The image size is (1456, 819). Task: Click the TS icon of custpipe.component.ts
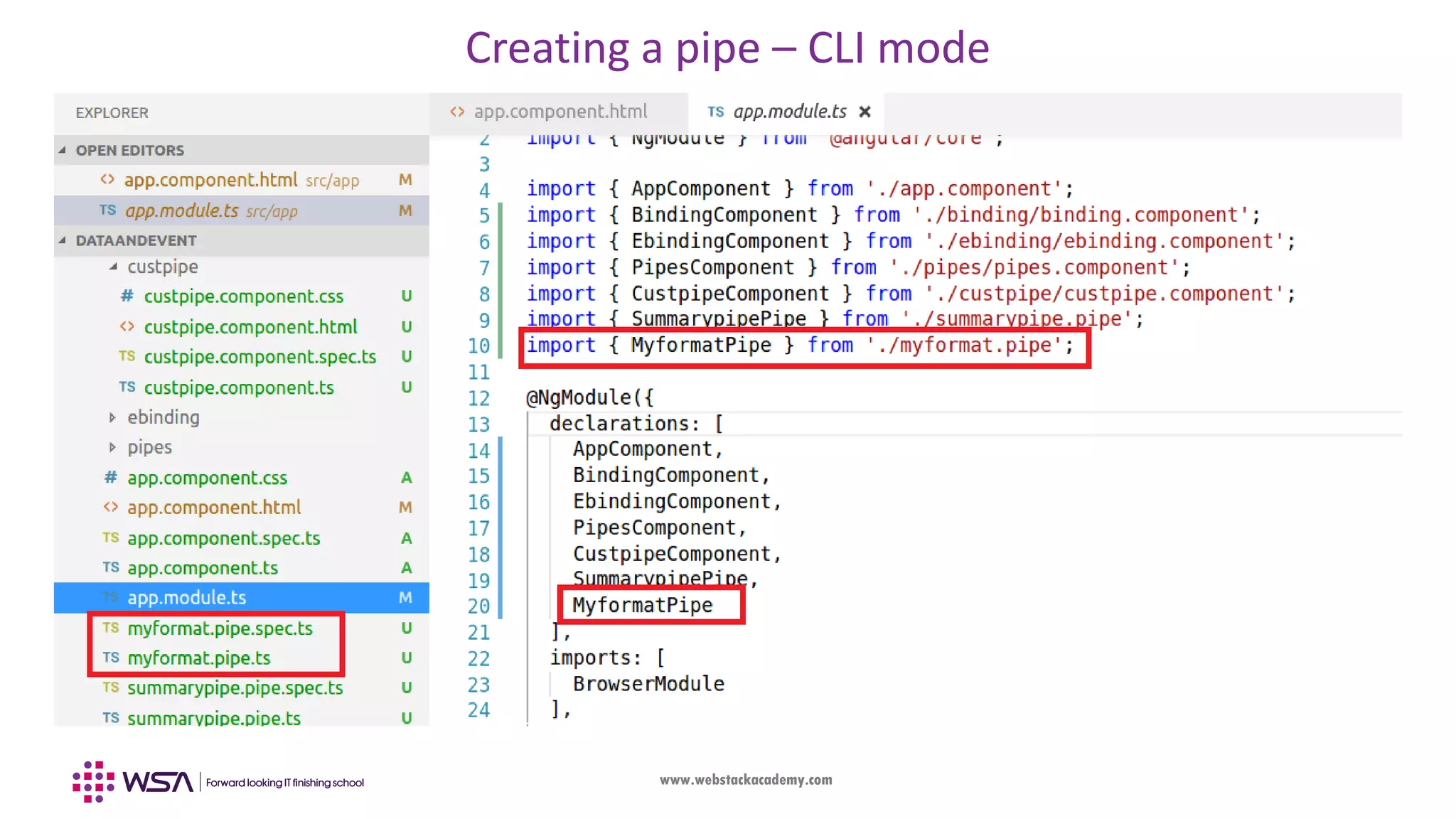(127, 386)
